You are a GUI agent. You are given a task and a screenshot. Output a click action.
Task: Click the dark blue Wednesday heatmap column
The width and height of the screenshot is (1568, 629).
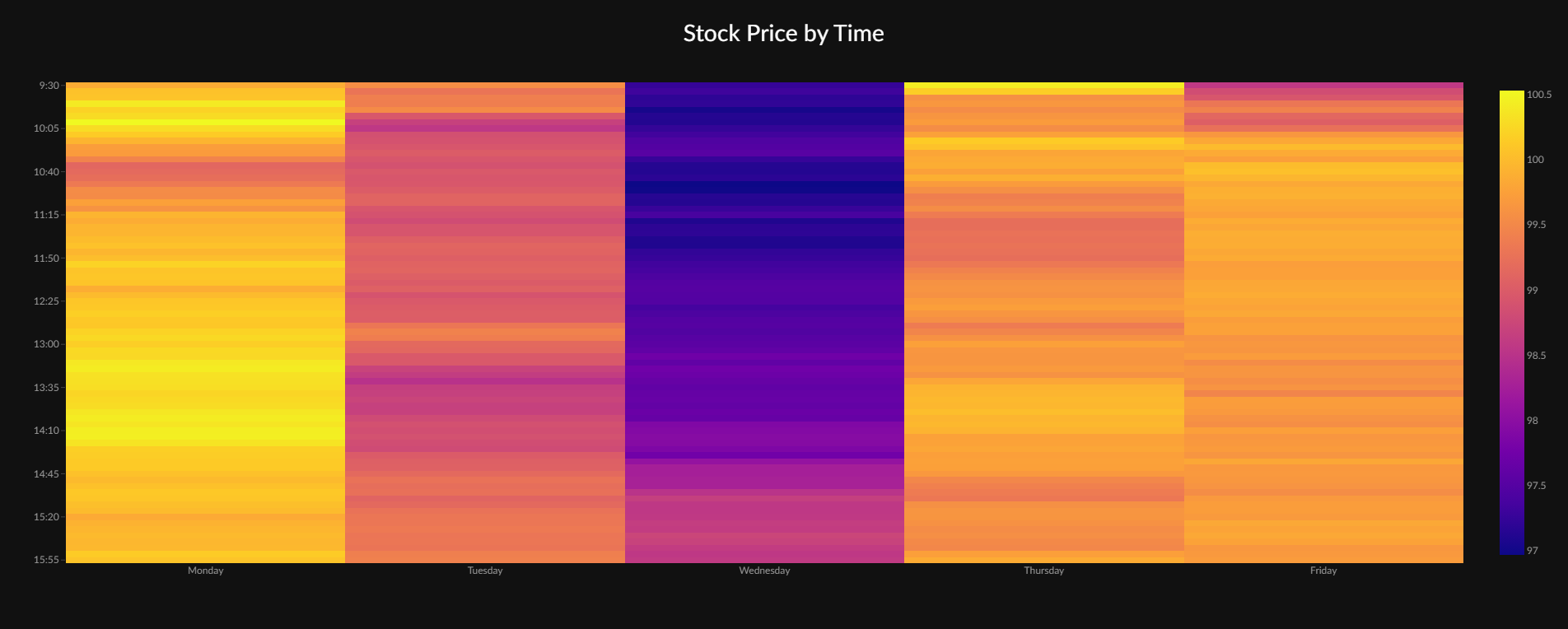(x=764, y=323)
